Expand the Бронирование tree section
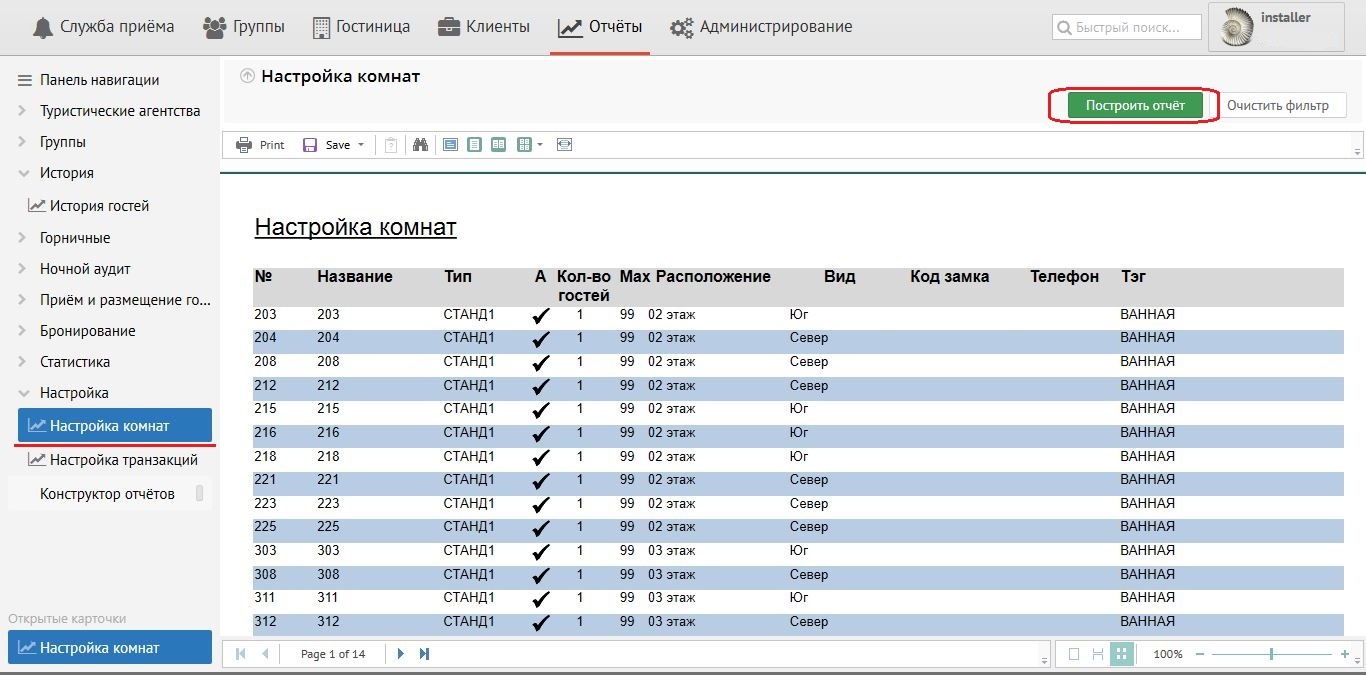 pos(23,331)
